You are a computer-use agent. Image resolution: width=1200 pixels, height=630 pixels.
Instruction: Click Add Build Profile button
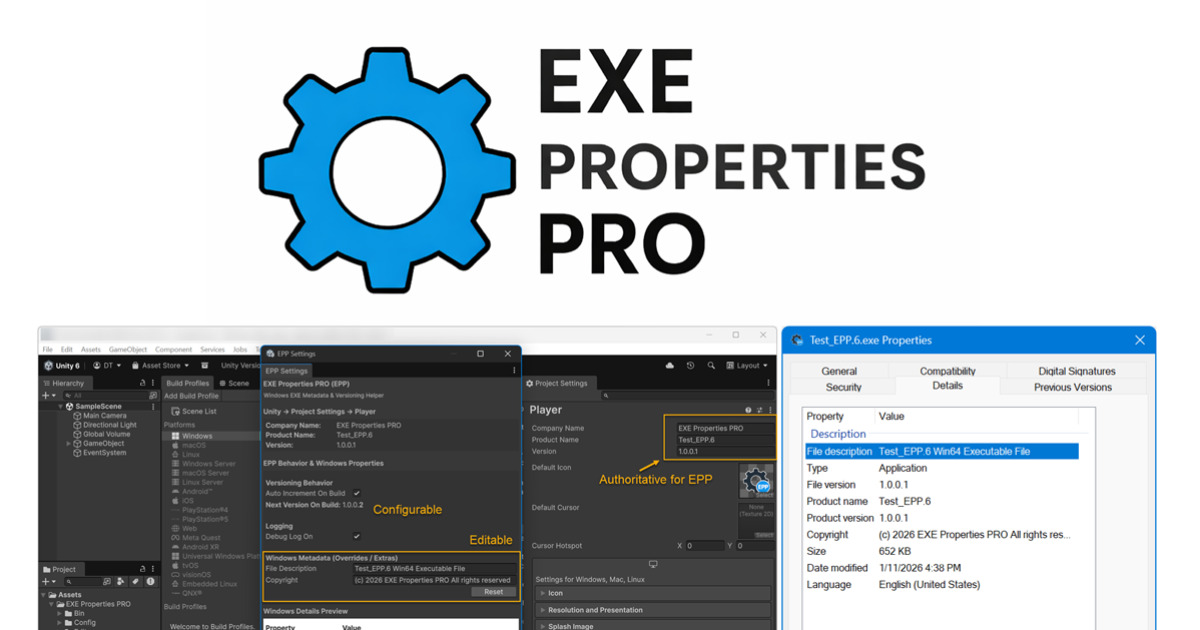[191, 396]
